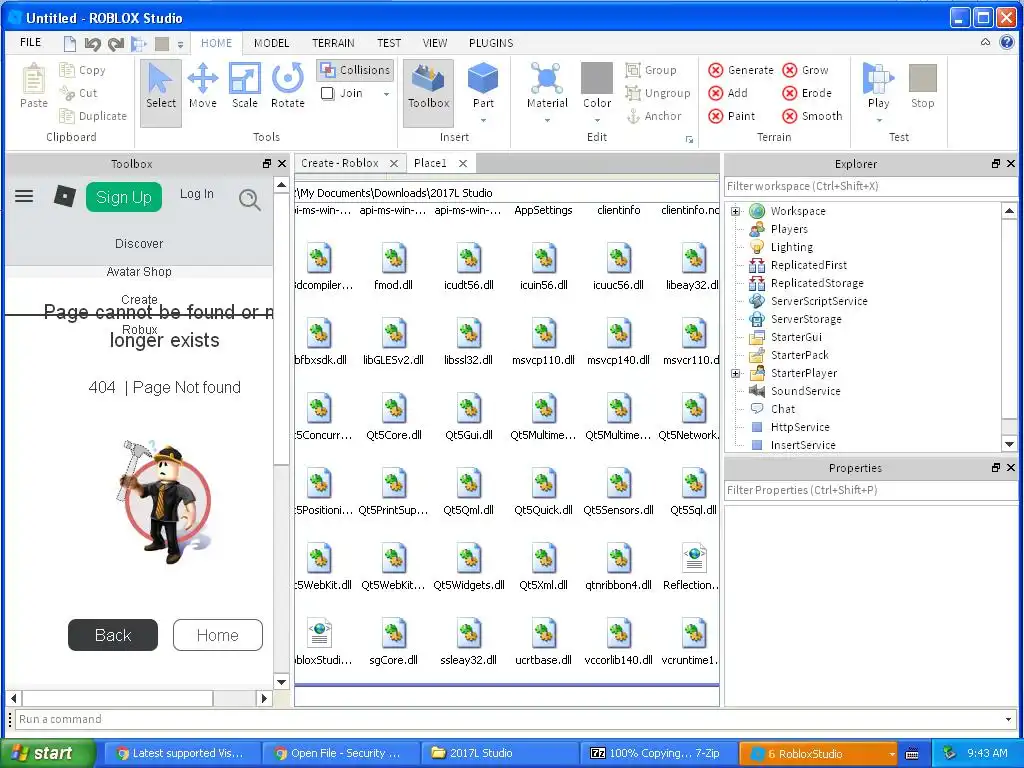Image resolution: width=1024 pixels, height=768 pixels.
Task: Switch to the PLUGINS ribbon tab
Action: click(490, 43)
